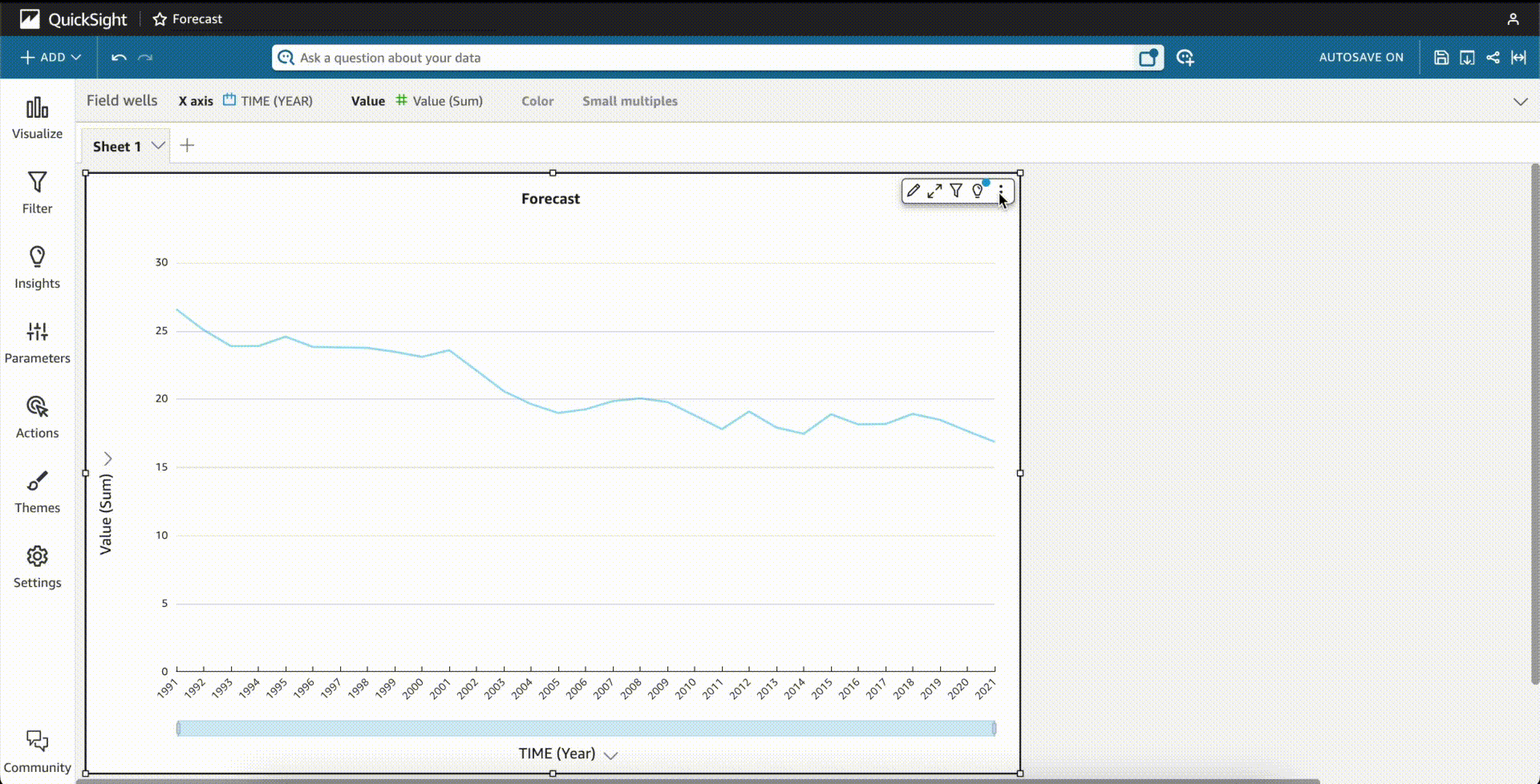The image size is (1540, 784).
Task: Open the Visualize panel
Action: pyautogui.click(x=37, y=118)
